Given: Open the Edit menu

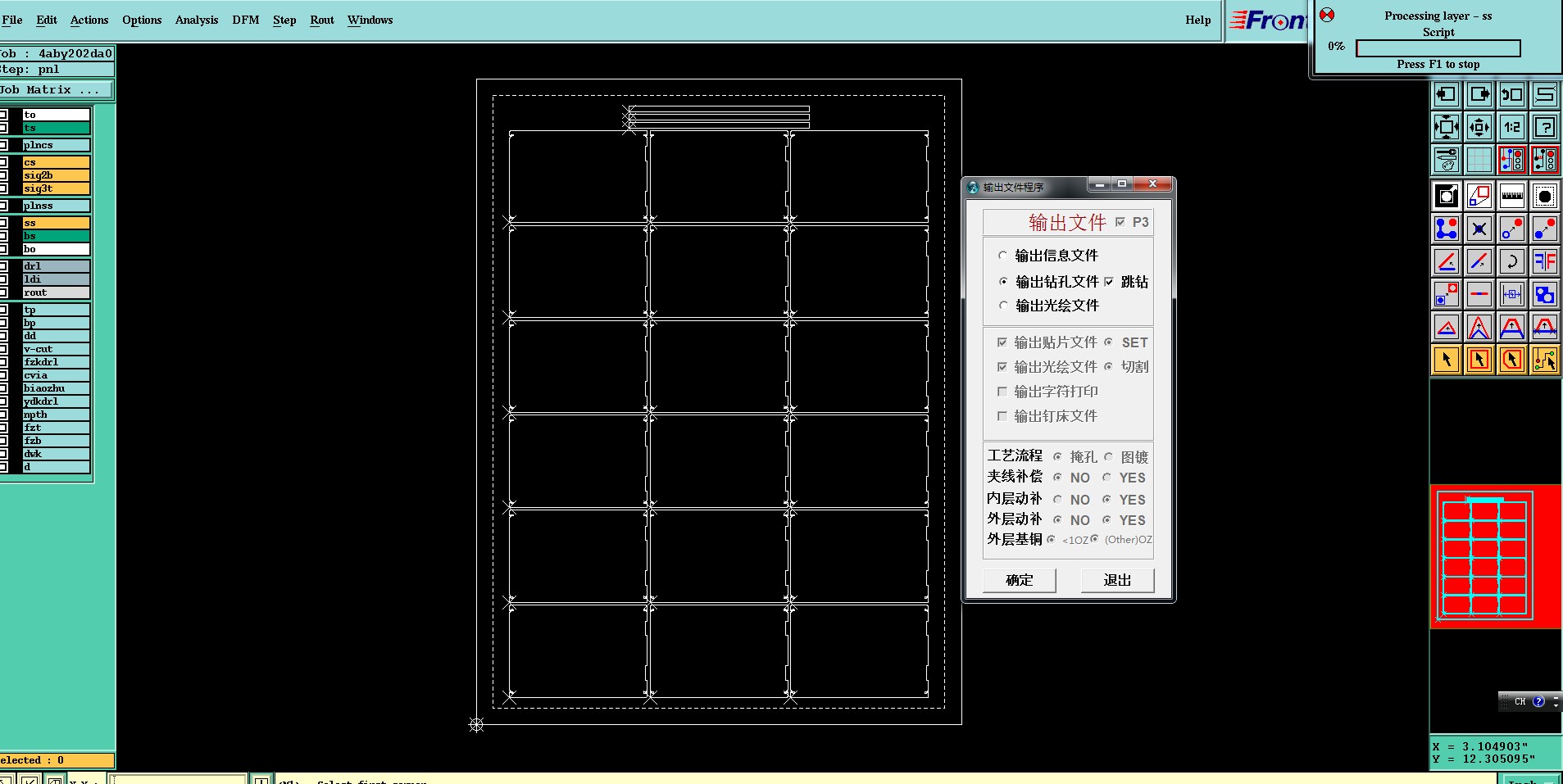Looking at the screenshot, I should 47,20.
